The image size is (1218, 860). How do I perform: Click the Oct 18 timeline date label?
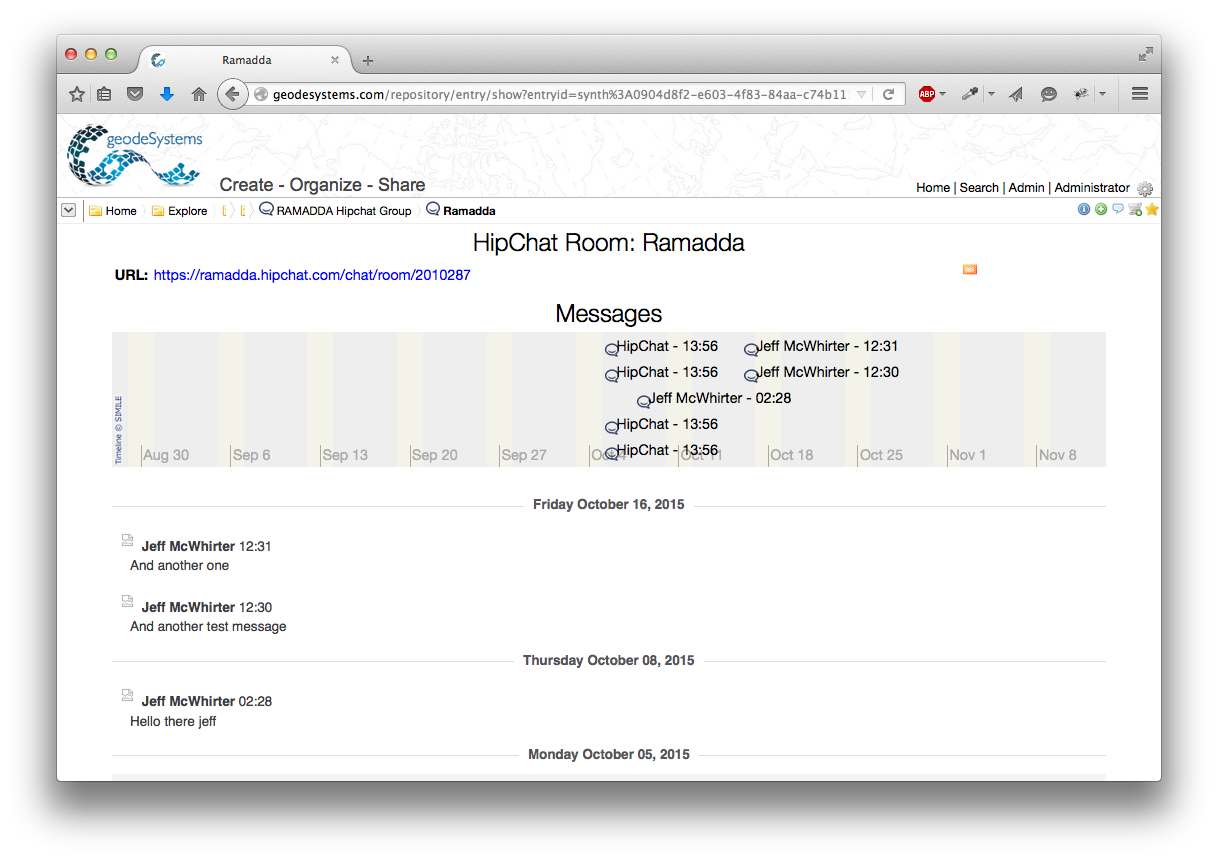click(x=792, y=455)
